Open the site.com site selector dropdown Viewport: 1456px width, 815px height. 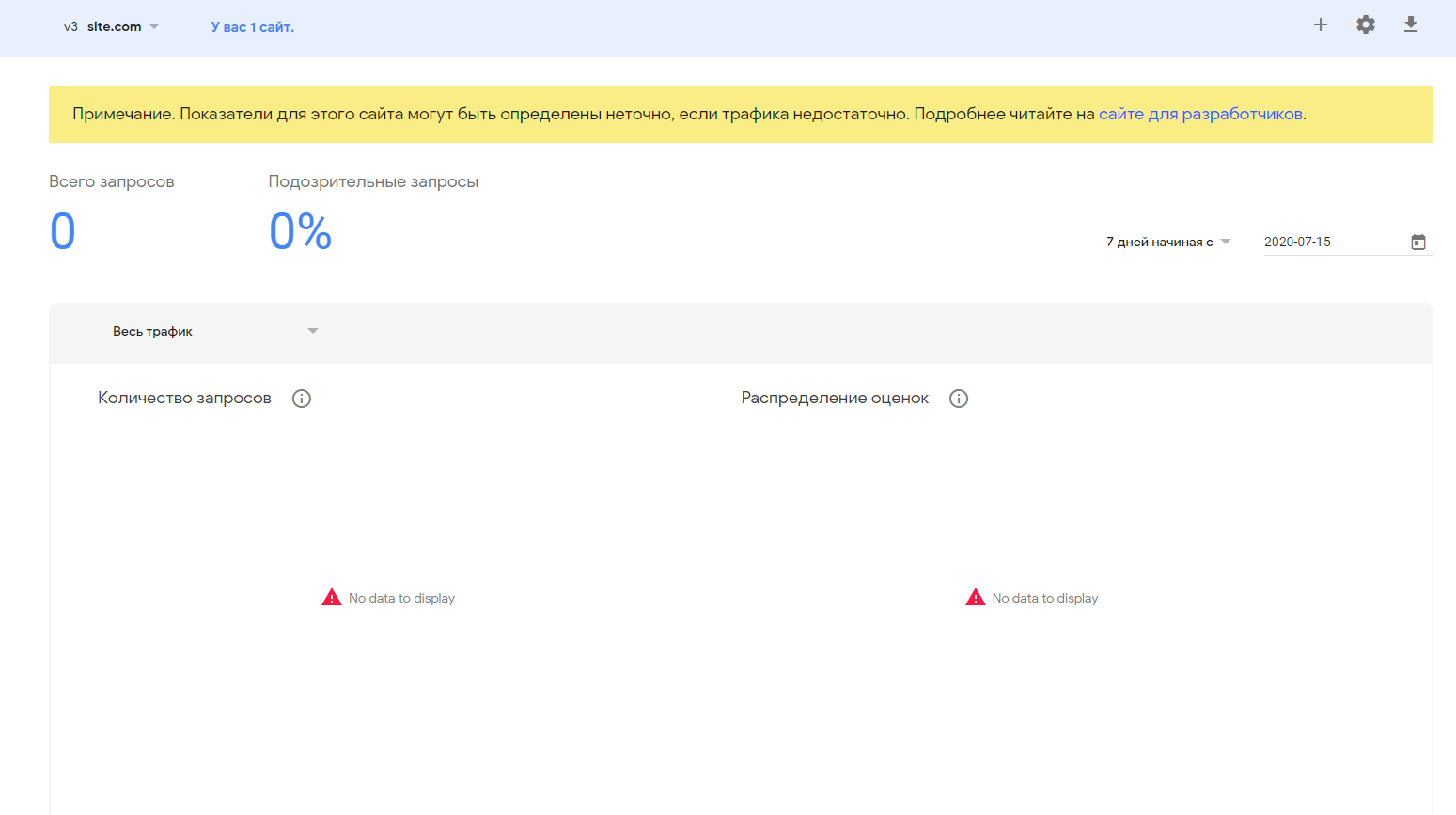coord(112,26)
